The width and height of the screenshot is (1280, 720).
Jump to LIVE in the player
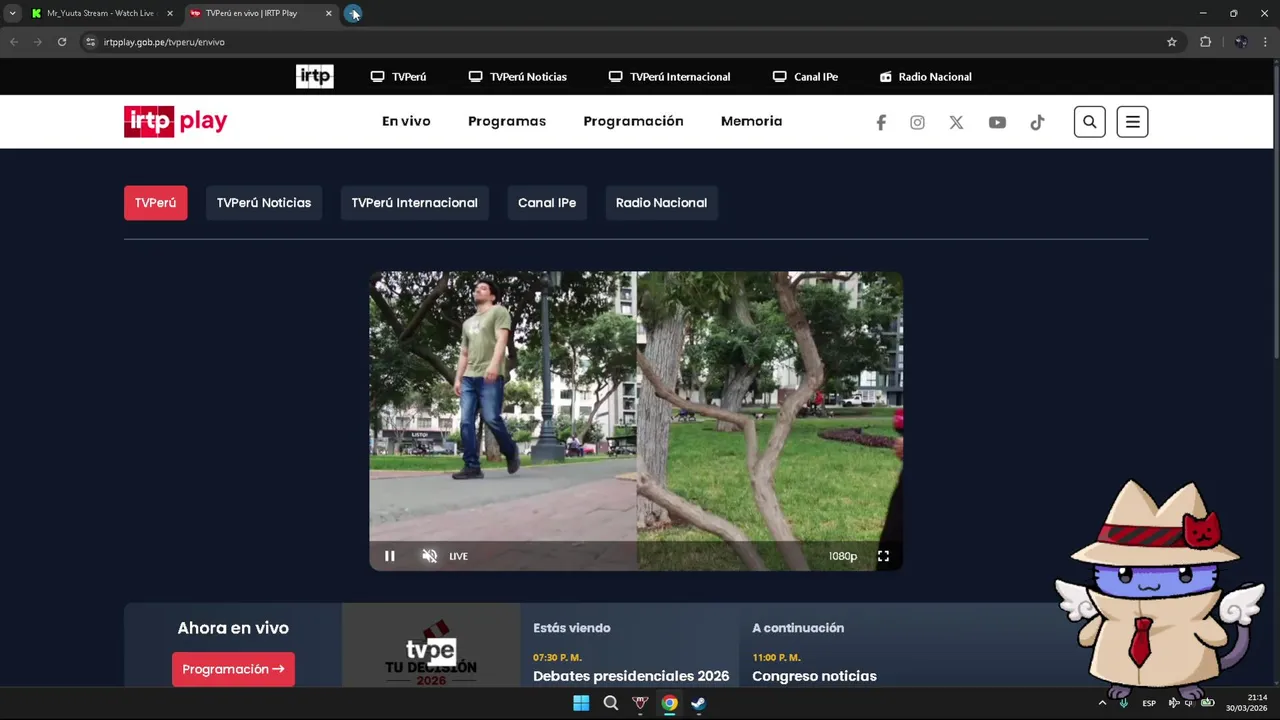tap(458, 556)
